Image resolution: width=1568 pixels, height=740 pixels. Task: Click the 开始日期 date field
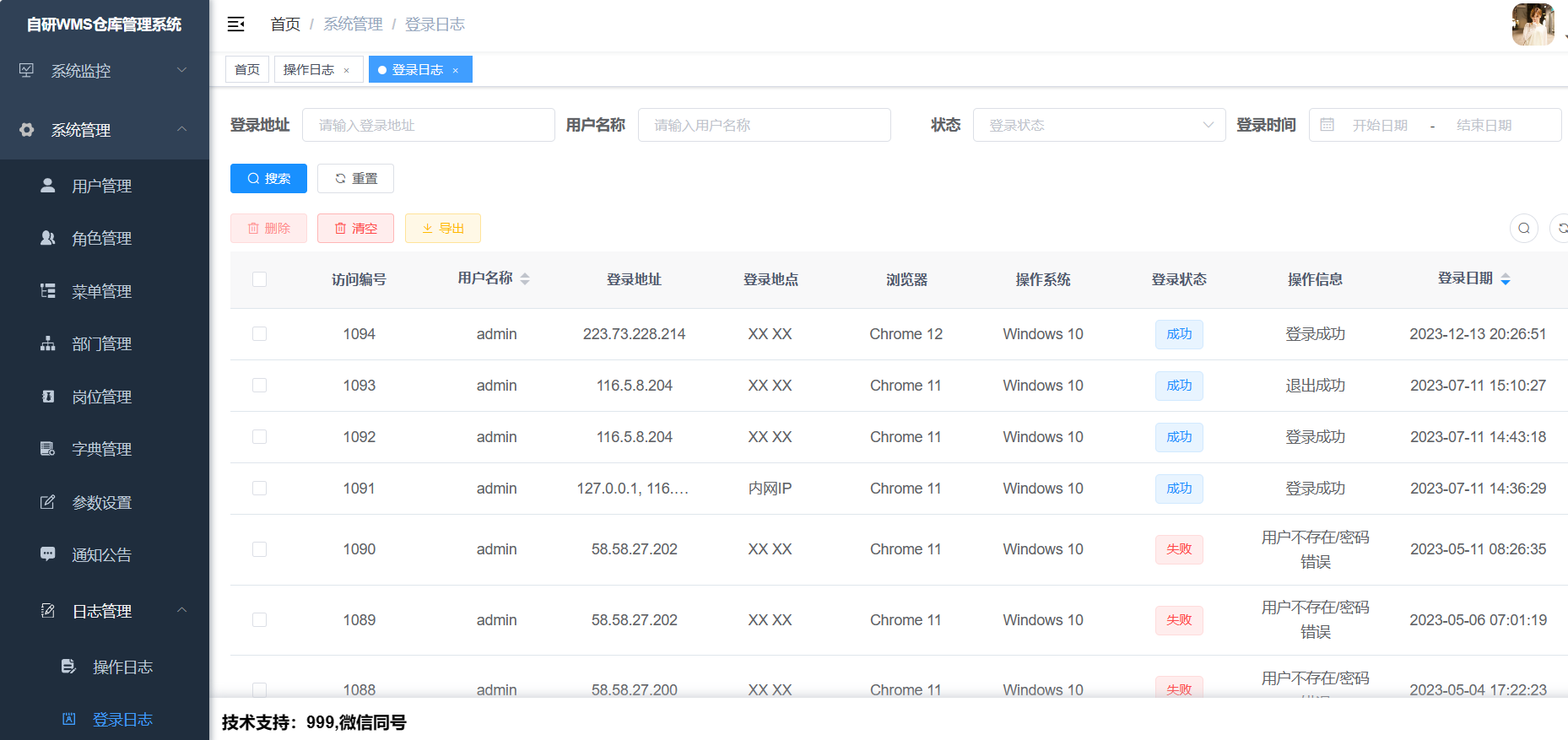point(1380,125)
